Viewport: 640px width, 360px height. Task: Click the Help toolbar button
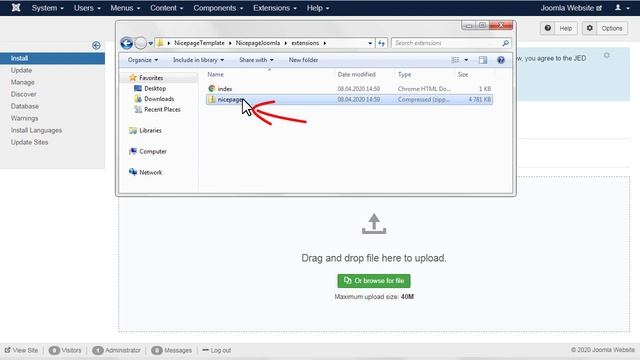559,28
